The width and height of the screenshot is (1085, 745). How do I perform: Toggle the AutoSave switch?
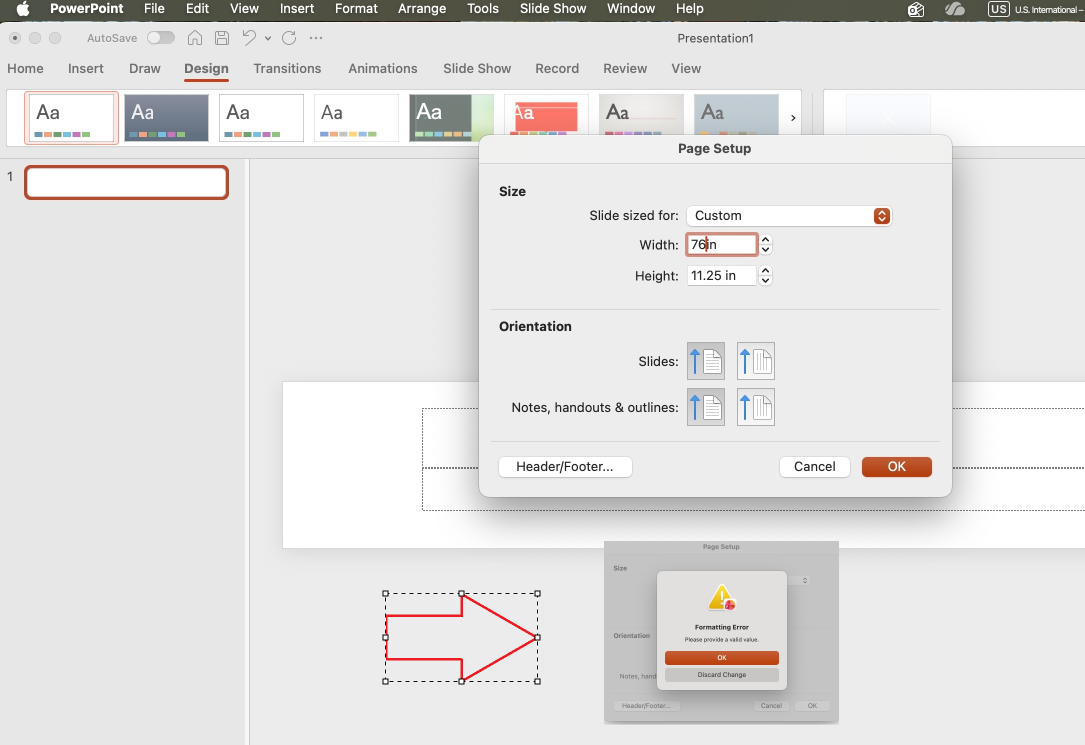pos(161,37)
